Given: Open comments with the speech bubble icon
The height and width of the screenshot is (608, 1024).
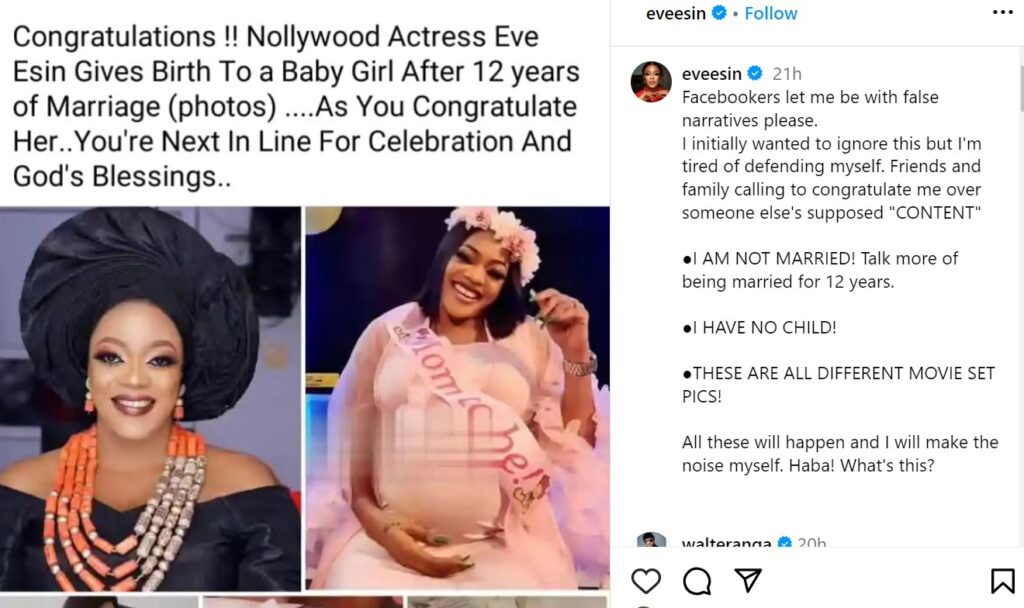Looking at the screenshot, I should [x=696, y=581].
